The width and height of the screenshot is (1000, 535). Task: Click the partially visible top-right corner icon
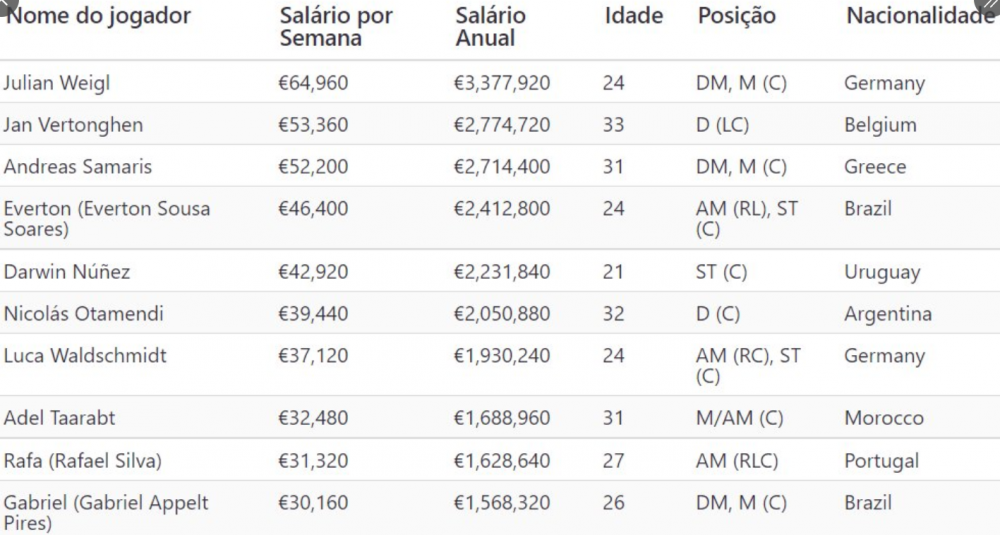[989, 6]
